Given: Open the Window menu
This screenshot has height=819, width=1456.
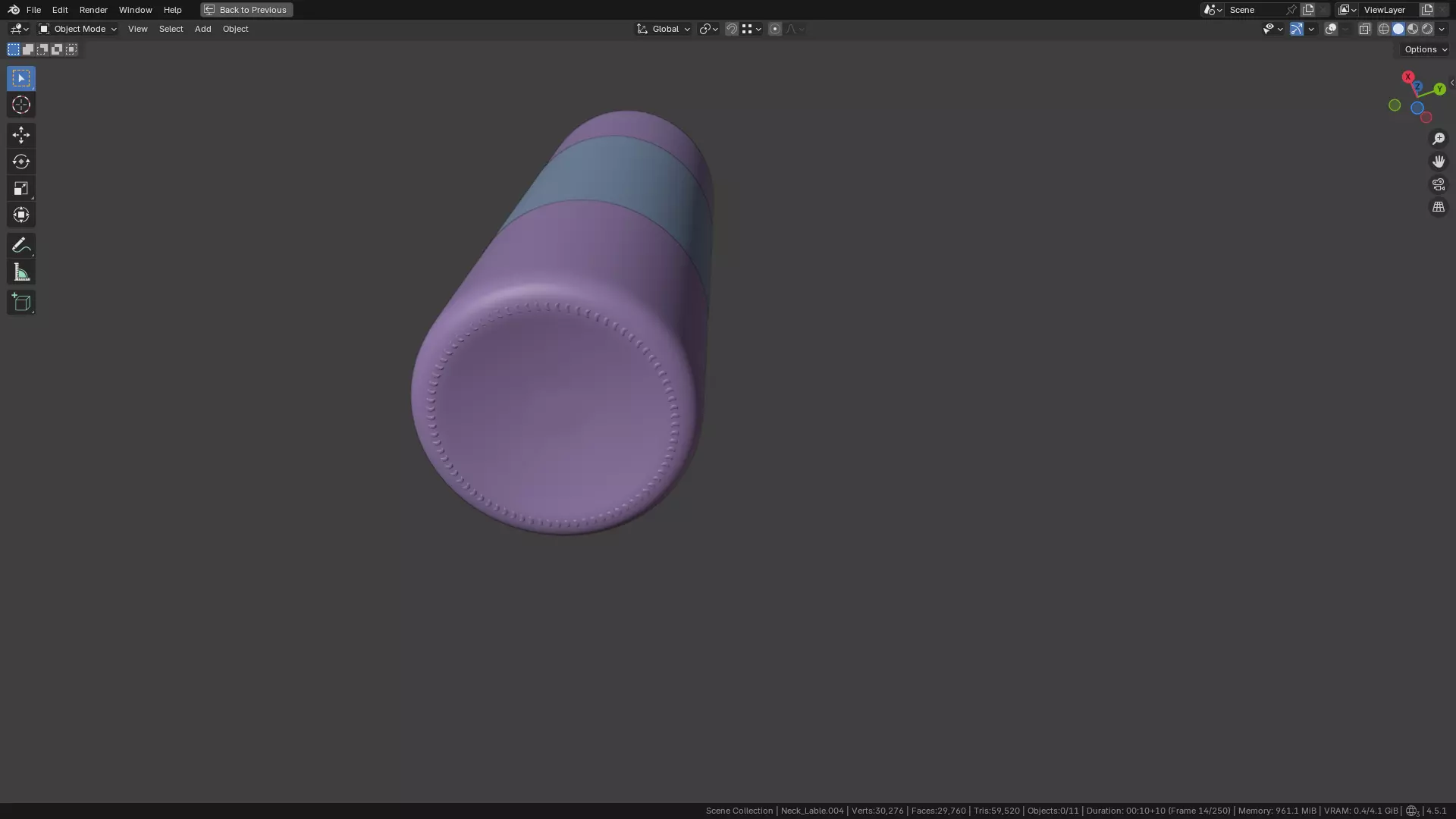Looking at the screenshot, I should (135, 10).
